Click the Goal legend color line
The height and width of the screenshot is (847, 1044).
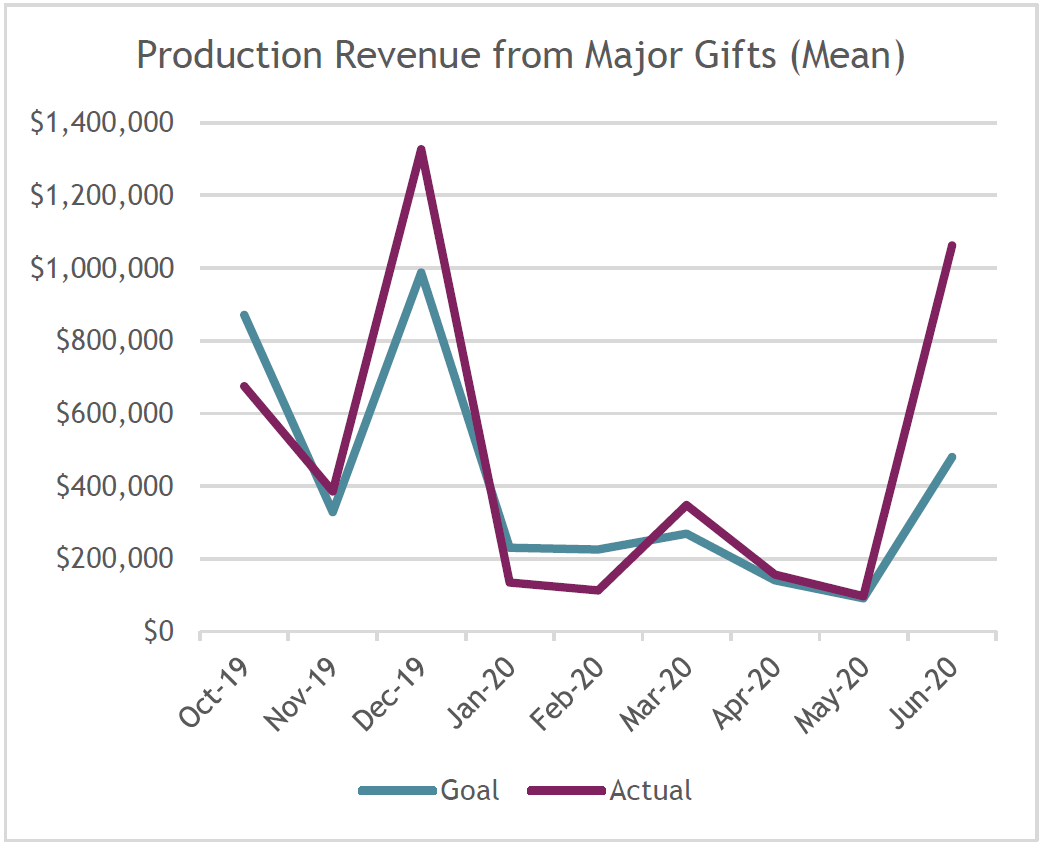point(397,790)
